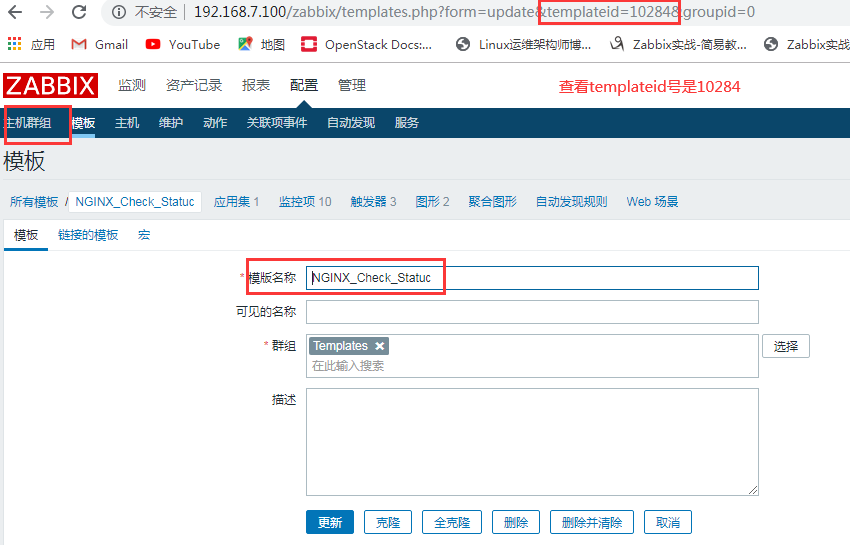Go to the 主机群组 submenu
The height and width of the screenshot is (545, 850).
(x=28, y=123)
